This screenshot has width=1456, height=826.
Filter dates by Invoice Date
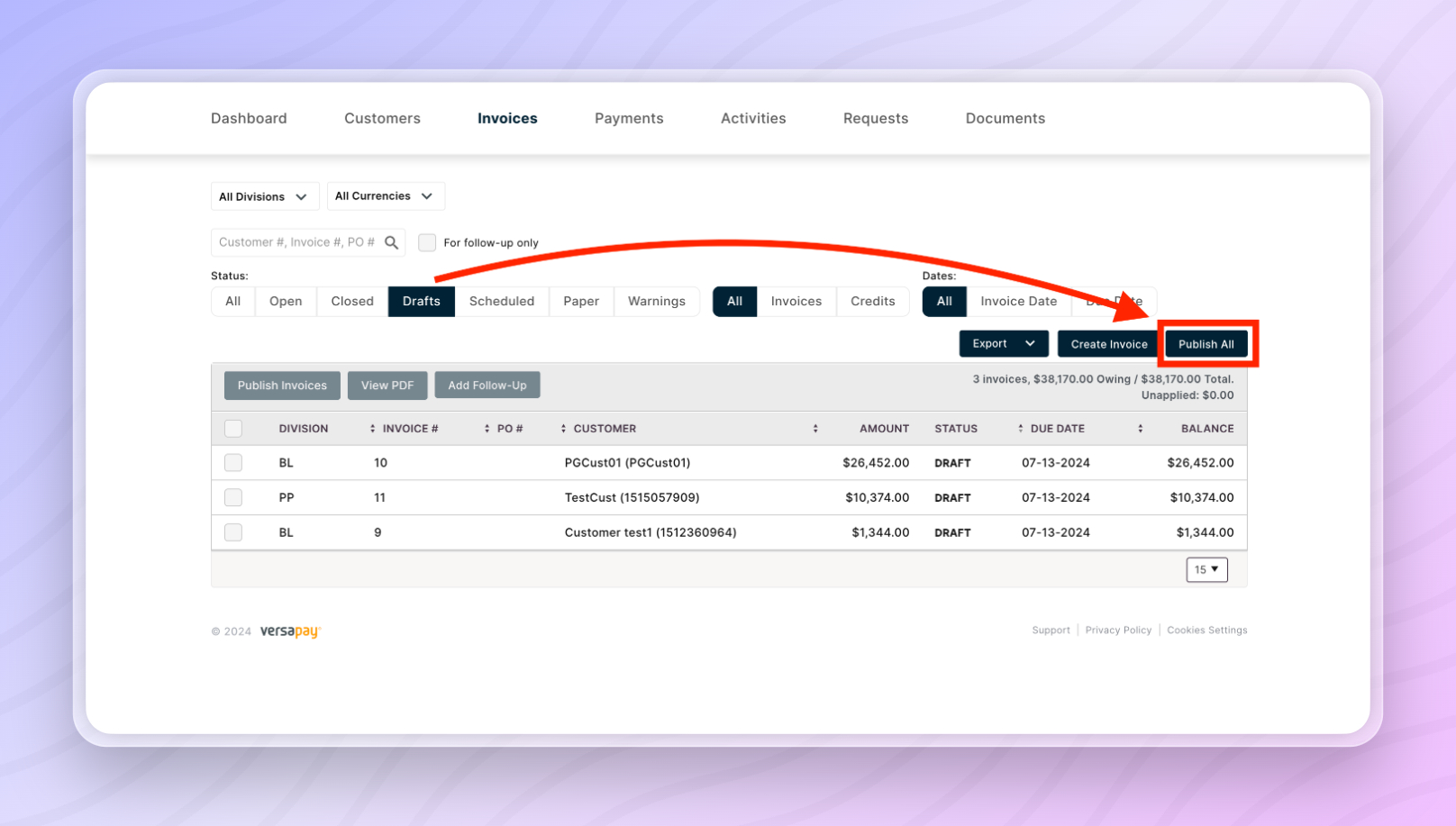pos(1019,301)
